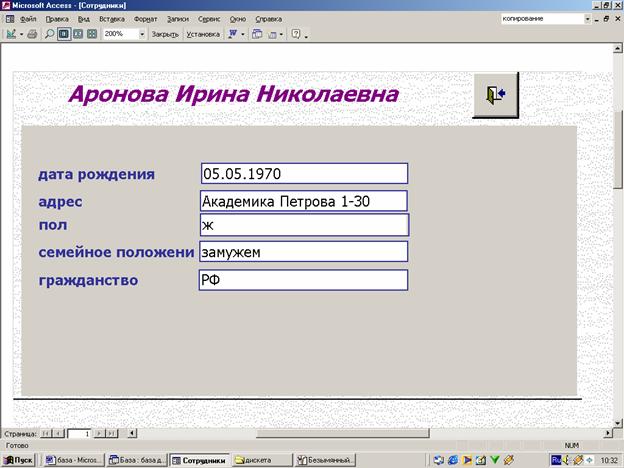Viewport: 624px width, 468px height.
Task: Switch to Multiple Pages view
Action: [x=92, y=33]
